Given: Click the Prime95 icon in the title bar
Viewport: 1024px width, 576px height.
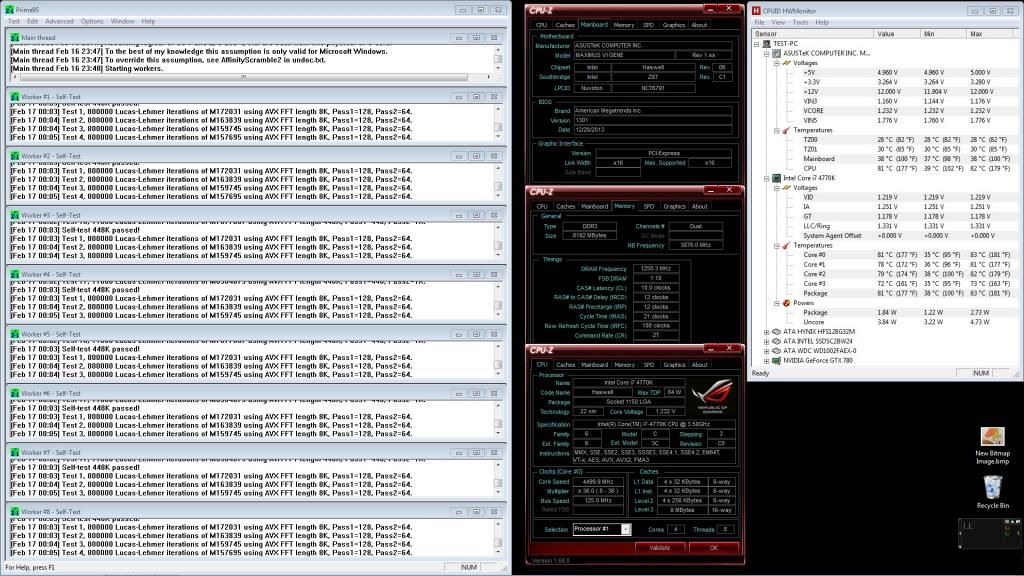Looking at the screenshot, I should tap(9, 9).
